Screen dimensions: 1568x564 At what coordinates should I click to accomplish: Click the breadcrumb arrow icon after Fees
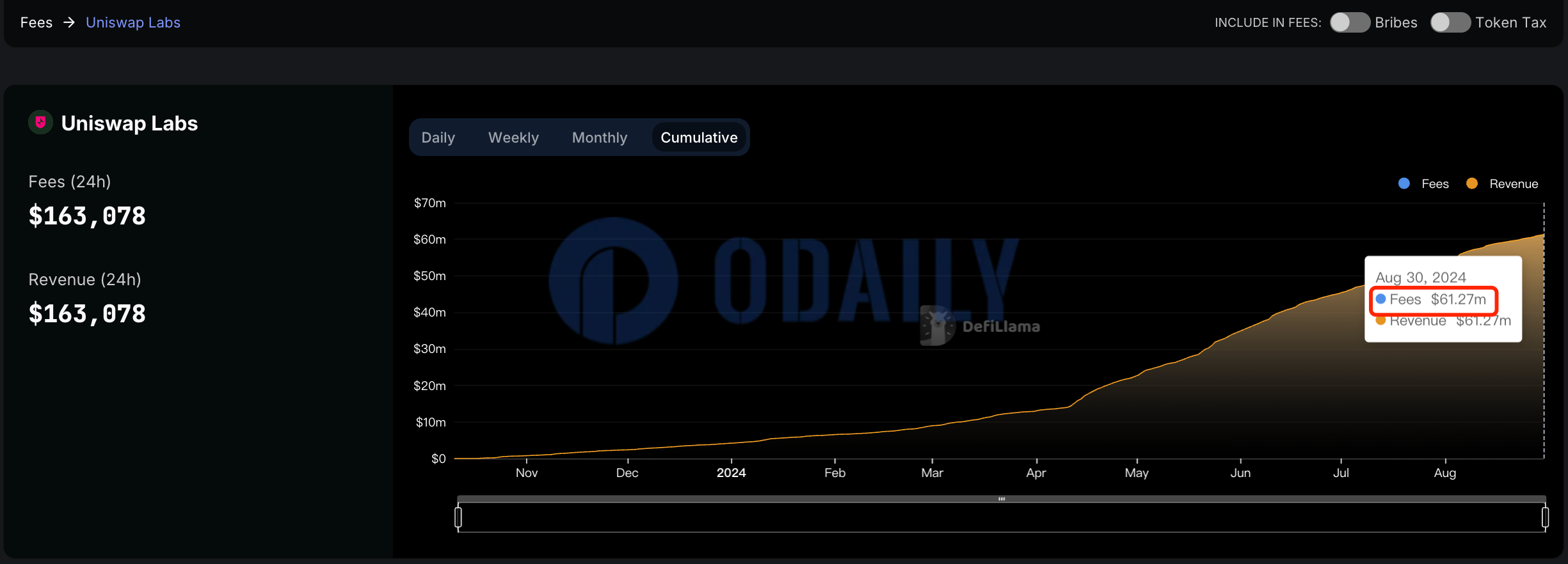pos(69,22)
